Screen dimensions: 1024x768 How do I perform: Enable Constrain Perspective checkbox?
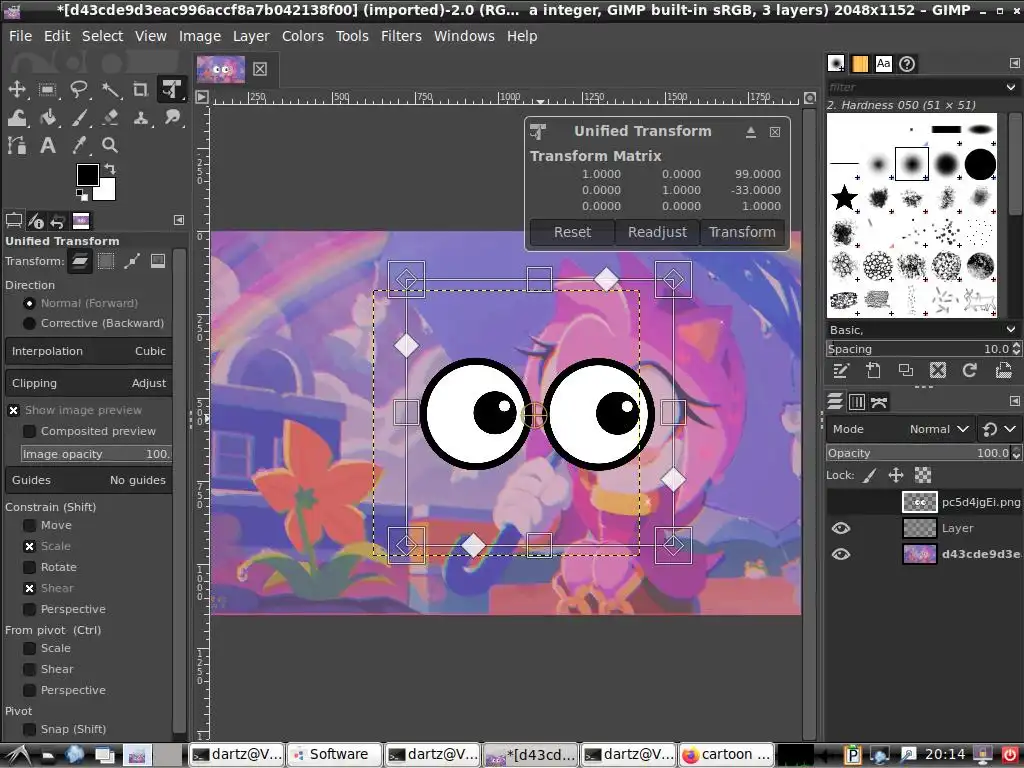(x=29, y=609)
